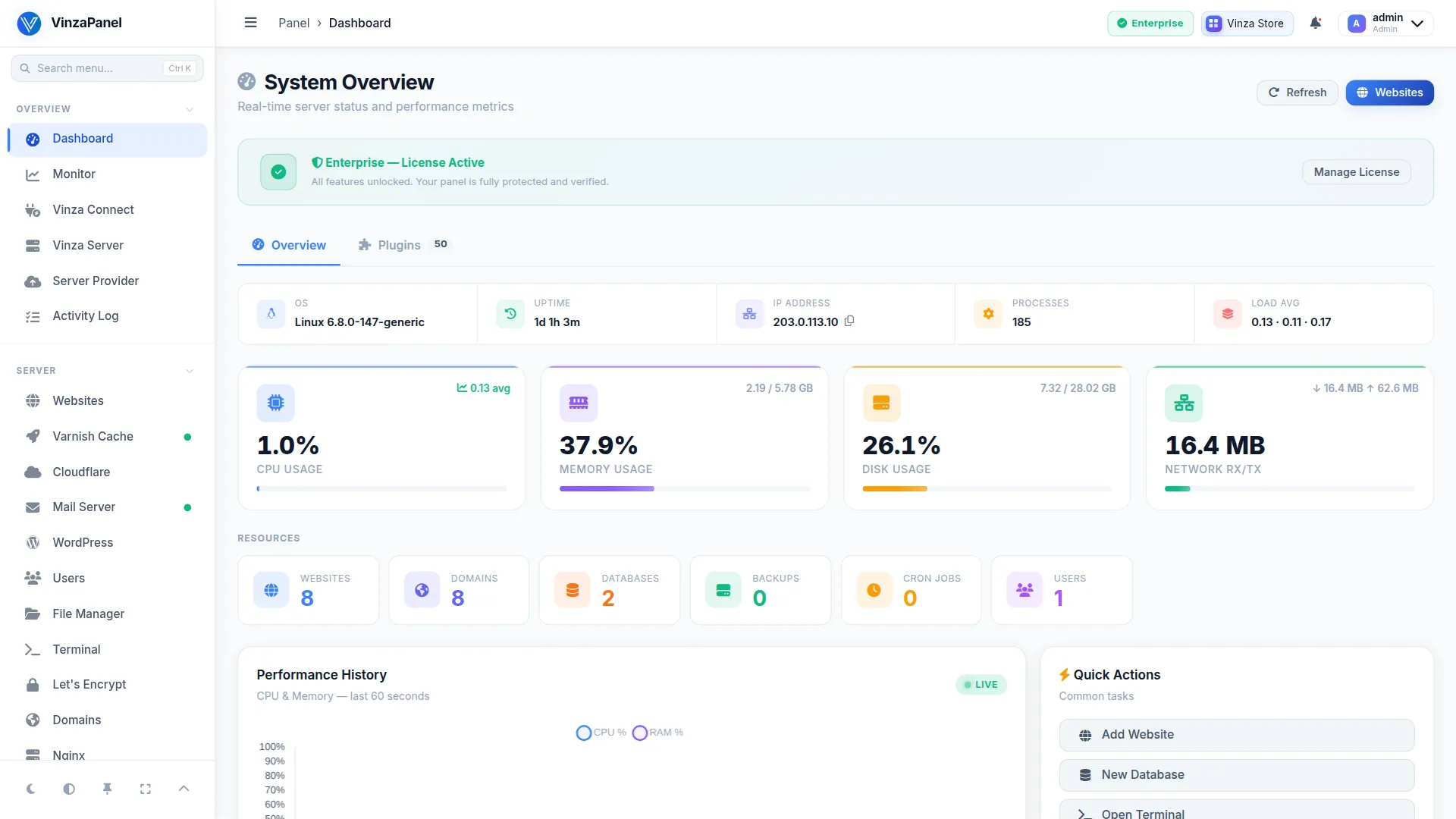Viewport: 1456px width, 819px height.
Task: Click the network RX/TX progress bar
Action: [x=1290, y=489]
